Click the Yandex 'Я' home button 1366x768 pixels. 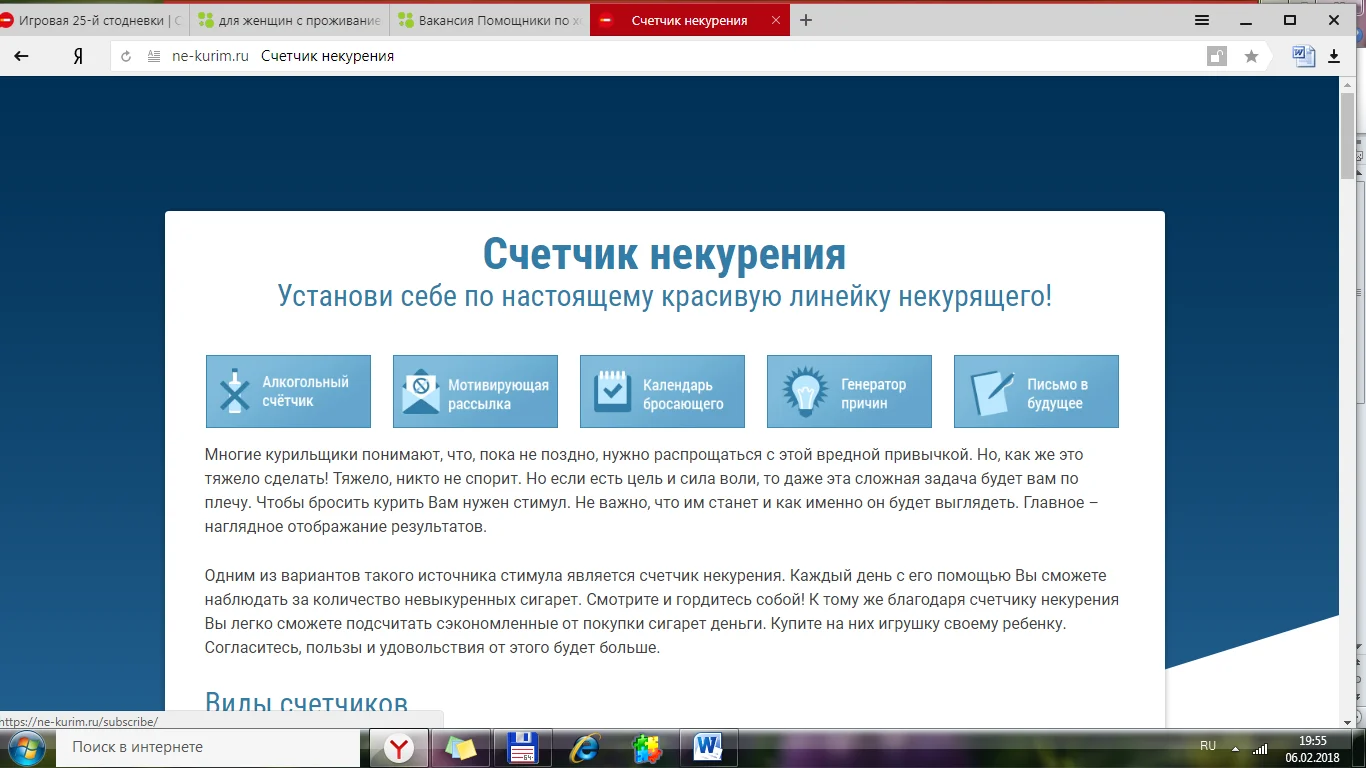(x=78, y=57)
